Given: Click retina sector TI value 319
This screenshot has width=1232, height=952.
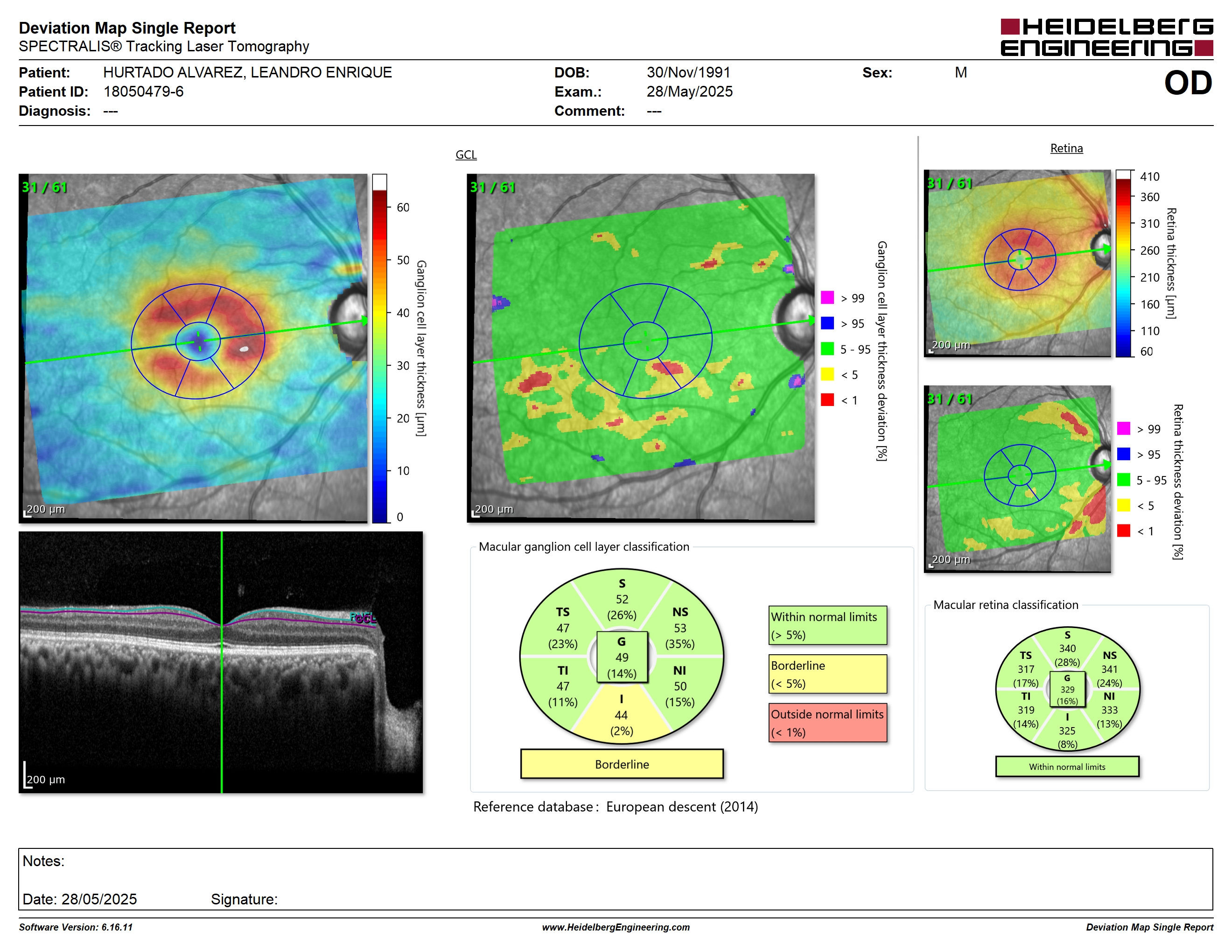Looking at the screenshot, I should pos(1026,710).
